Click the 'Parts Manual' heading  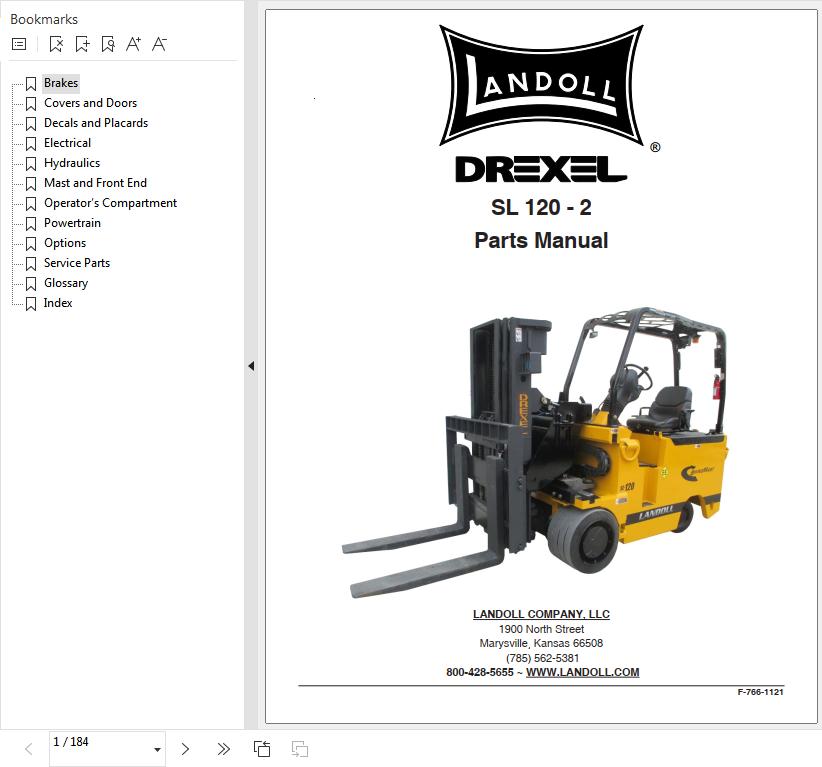tap(541, 241)
